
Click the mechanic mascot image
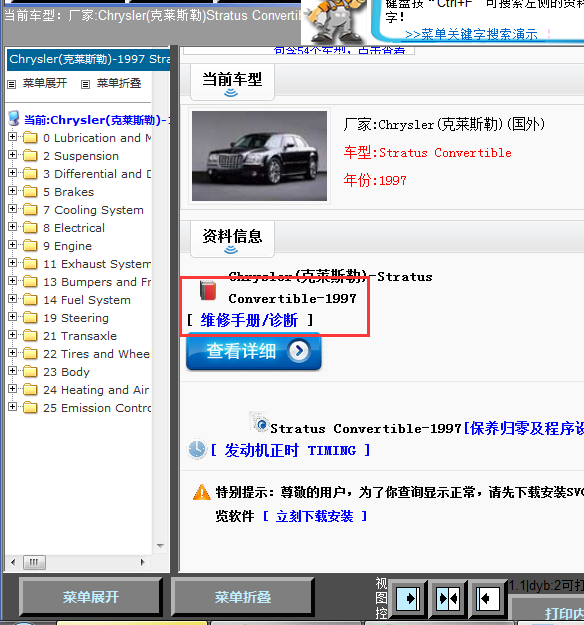pyautogui.click(x=335, y=21)
